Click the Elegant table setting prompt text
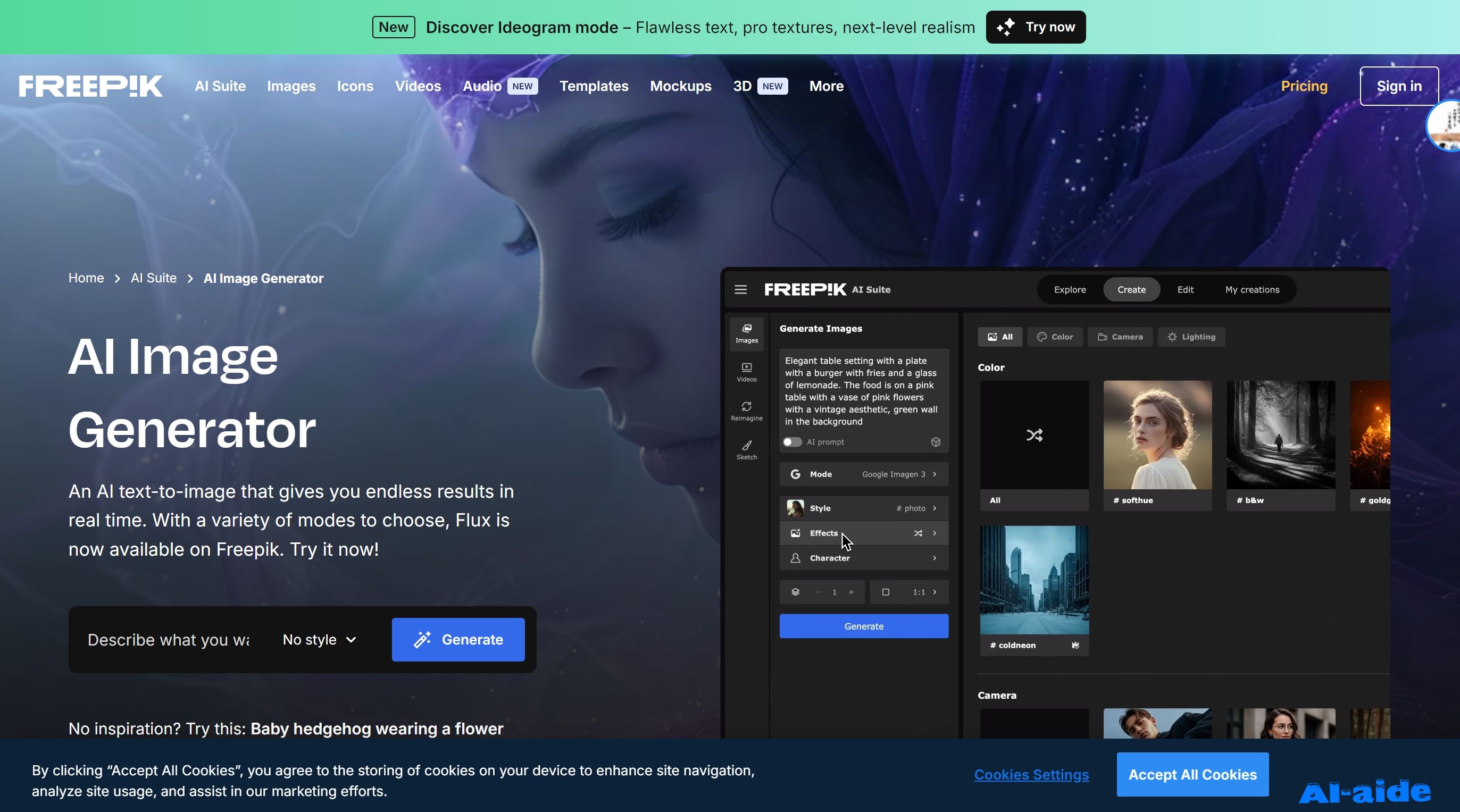The image size is (1460, 812). point(862,391)
